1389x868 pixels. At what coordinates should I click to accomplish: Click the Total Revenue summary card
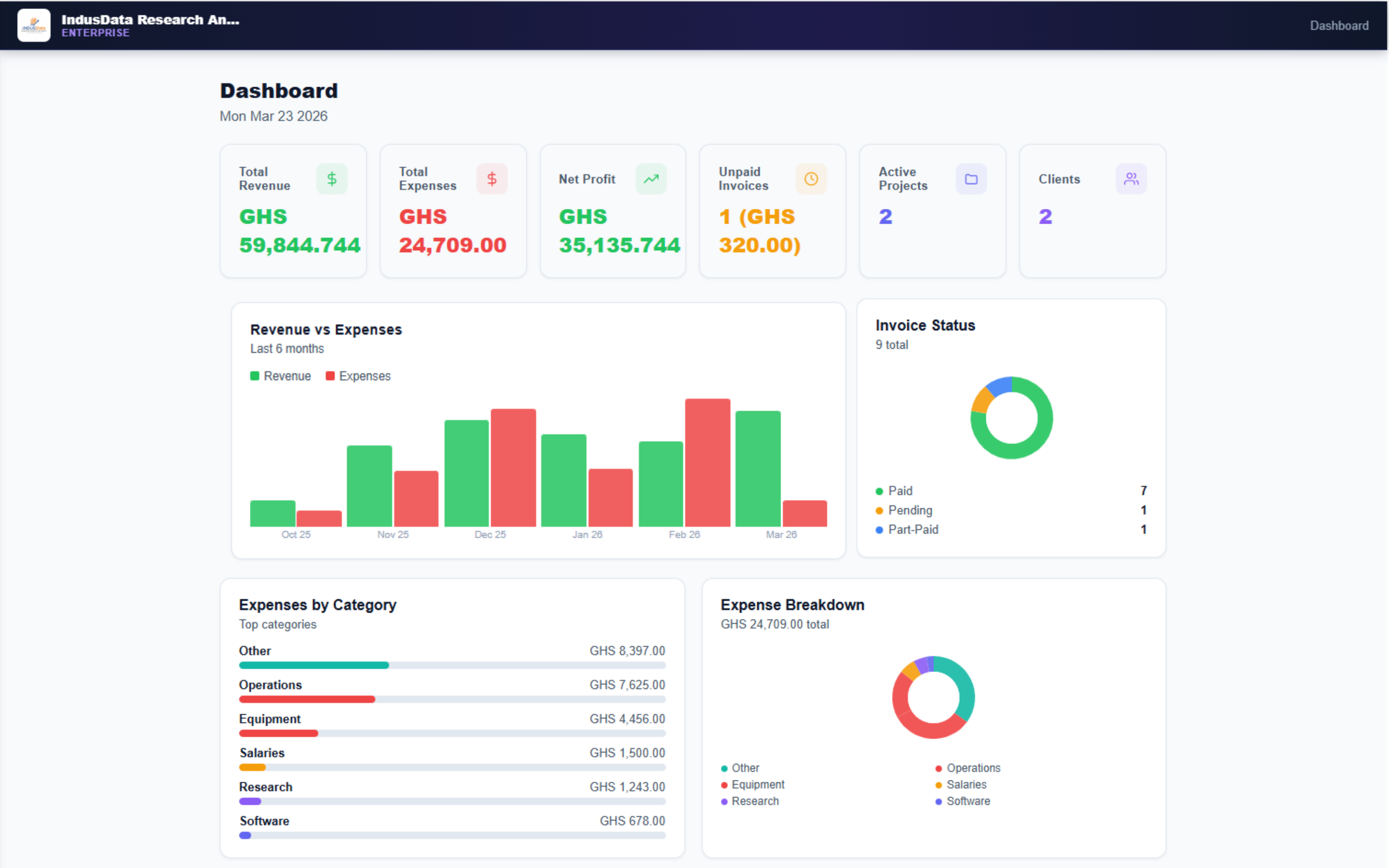(293, 211)
